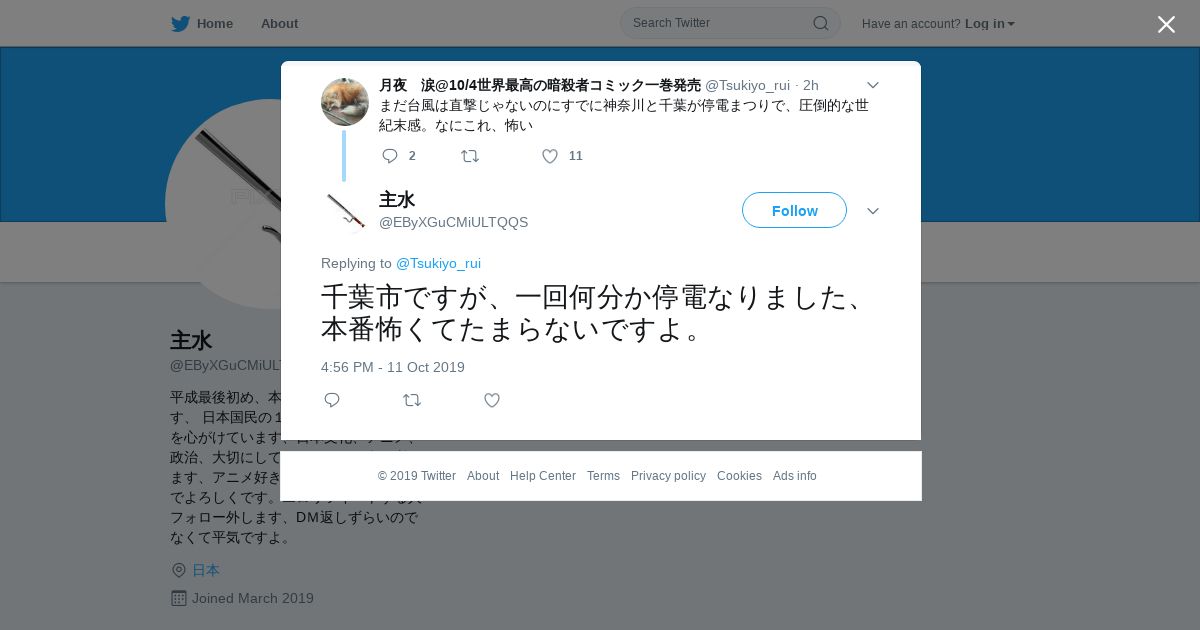Like the tweet with 11 likes
The height and width of the screenshot is (630, 1200).
pyautogui.click(x=550, y=156)
